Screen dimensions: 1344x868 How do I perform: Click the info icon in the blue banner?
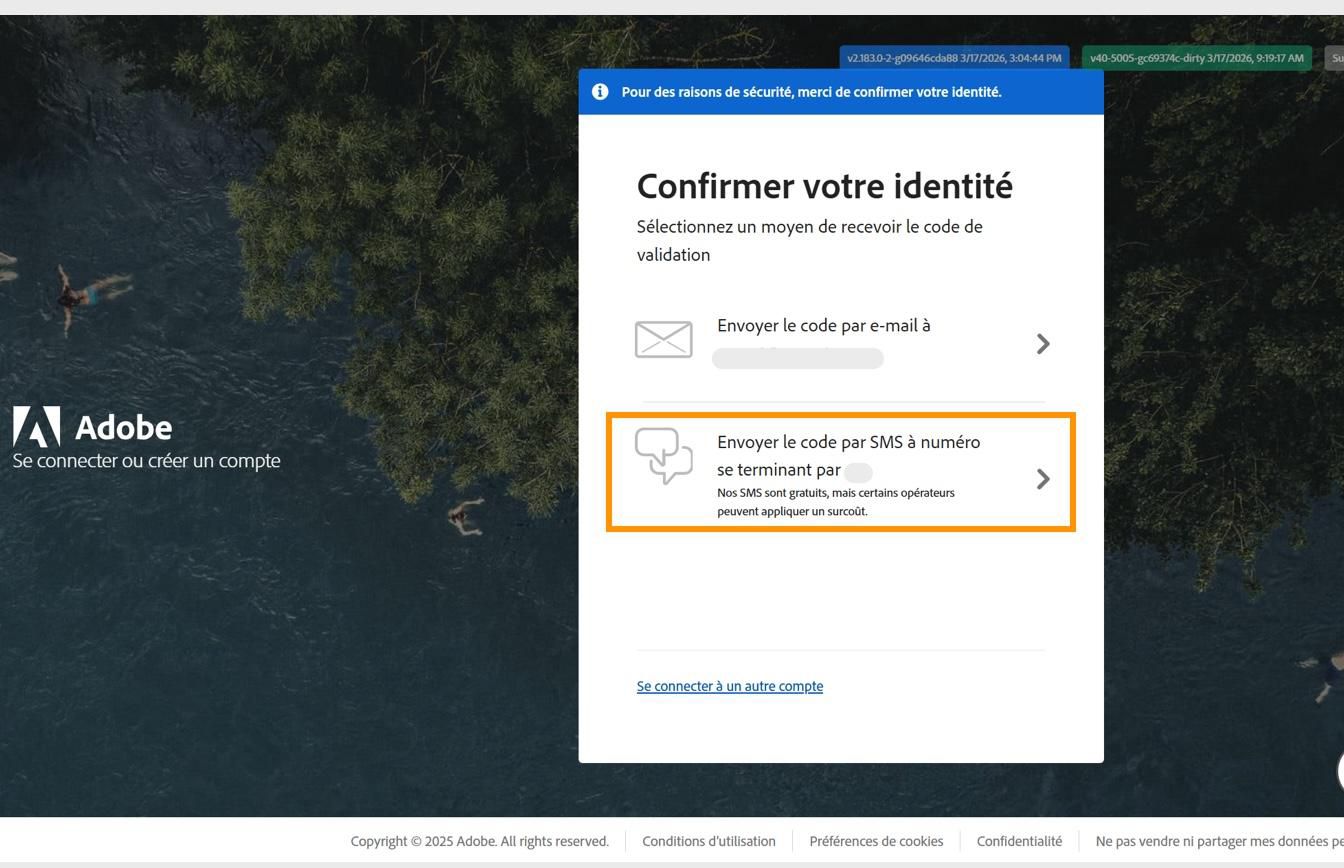point(599,91)
